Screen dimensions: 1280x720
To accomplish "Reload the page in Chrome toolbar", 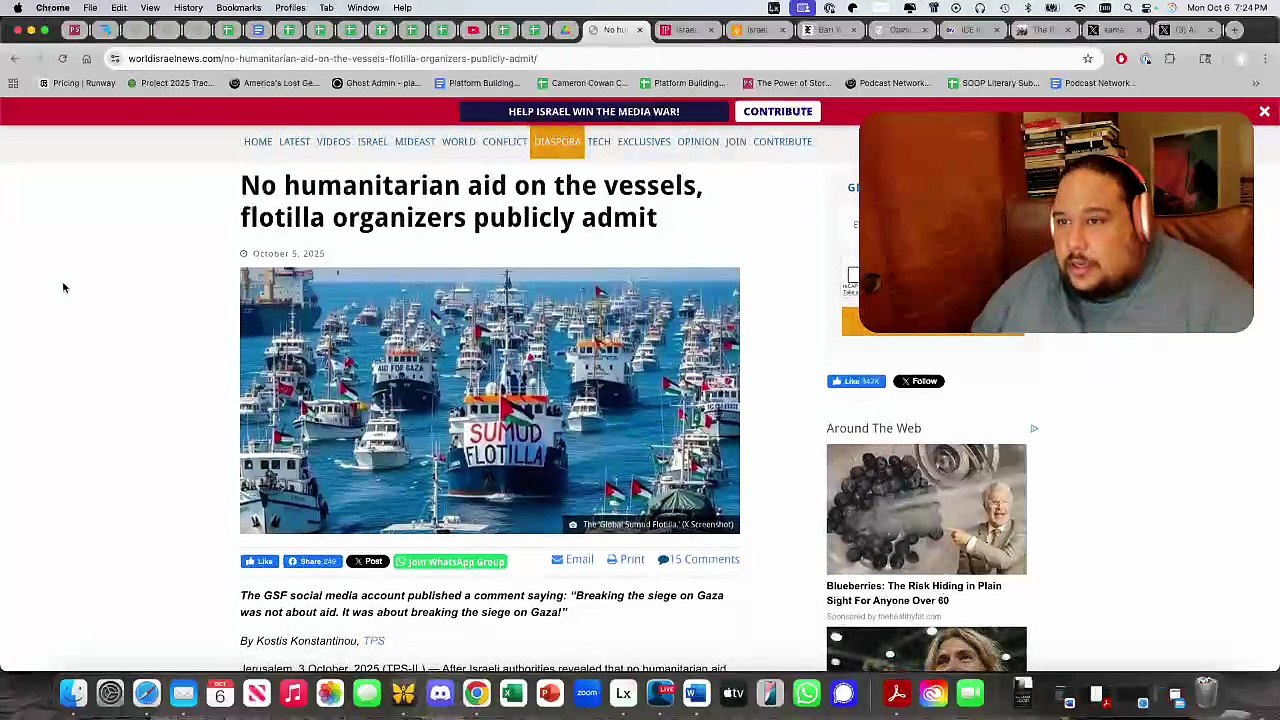I will click(62, 59).
